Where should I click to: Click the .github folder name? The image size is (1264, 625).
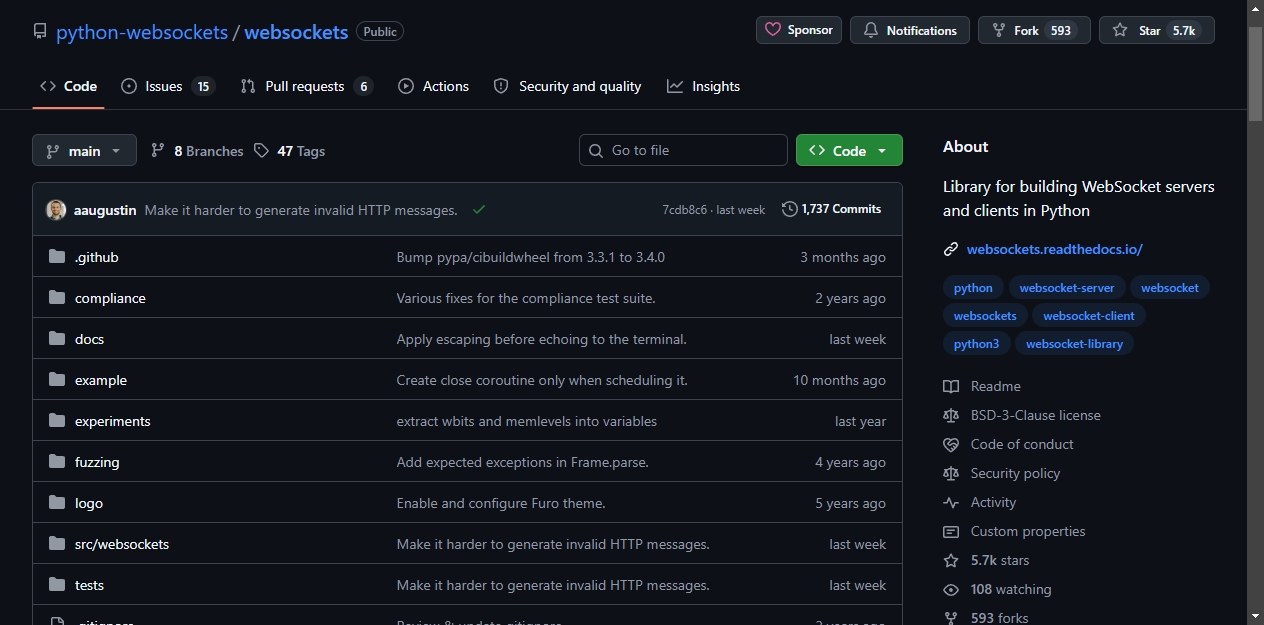pos(97,257)
